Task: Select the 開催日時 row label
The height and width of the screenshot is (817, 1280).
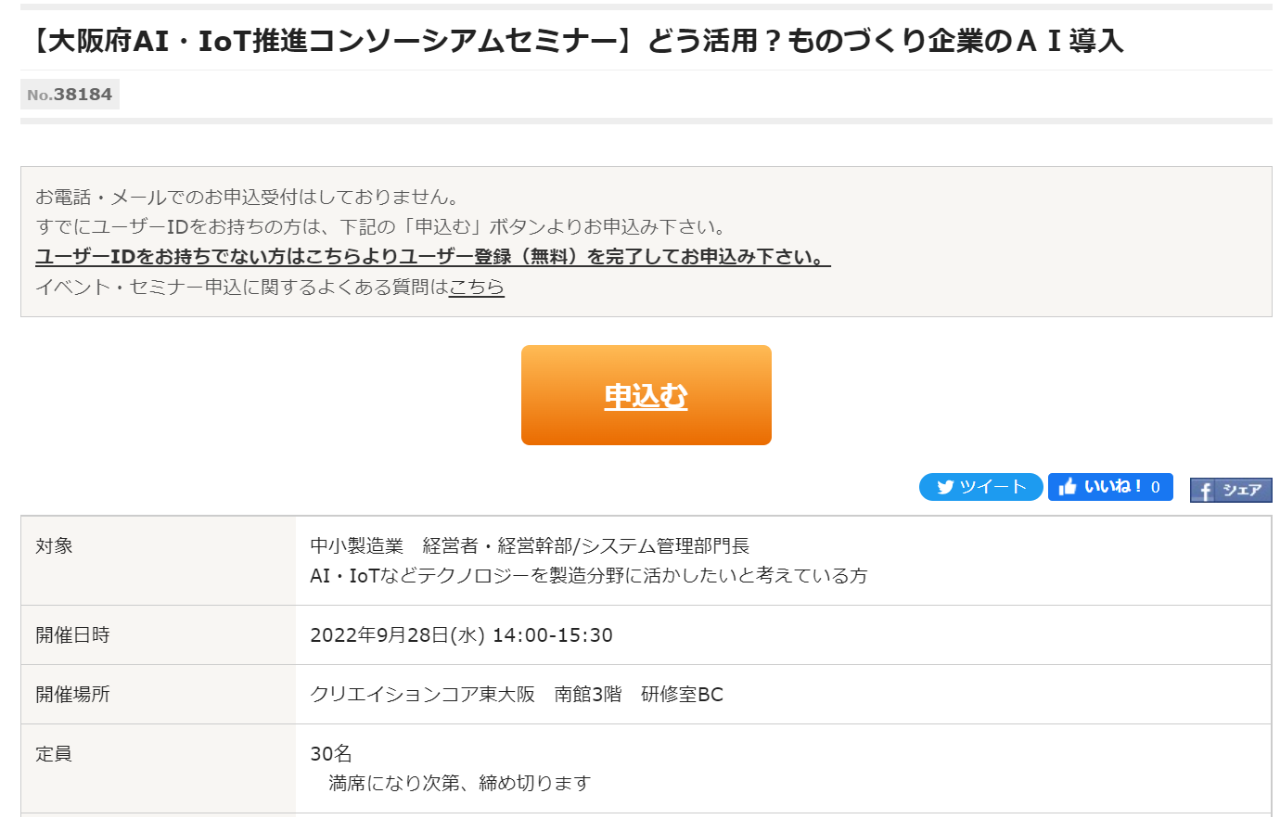Action: tap(73, 635)
